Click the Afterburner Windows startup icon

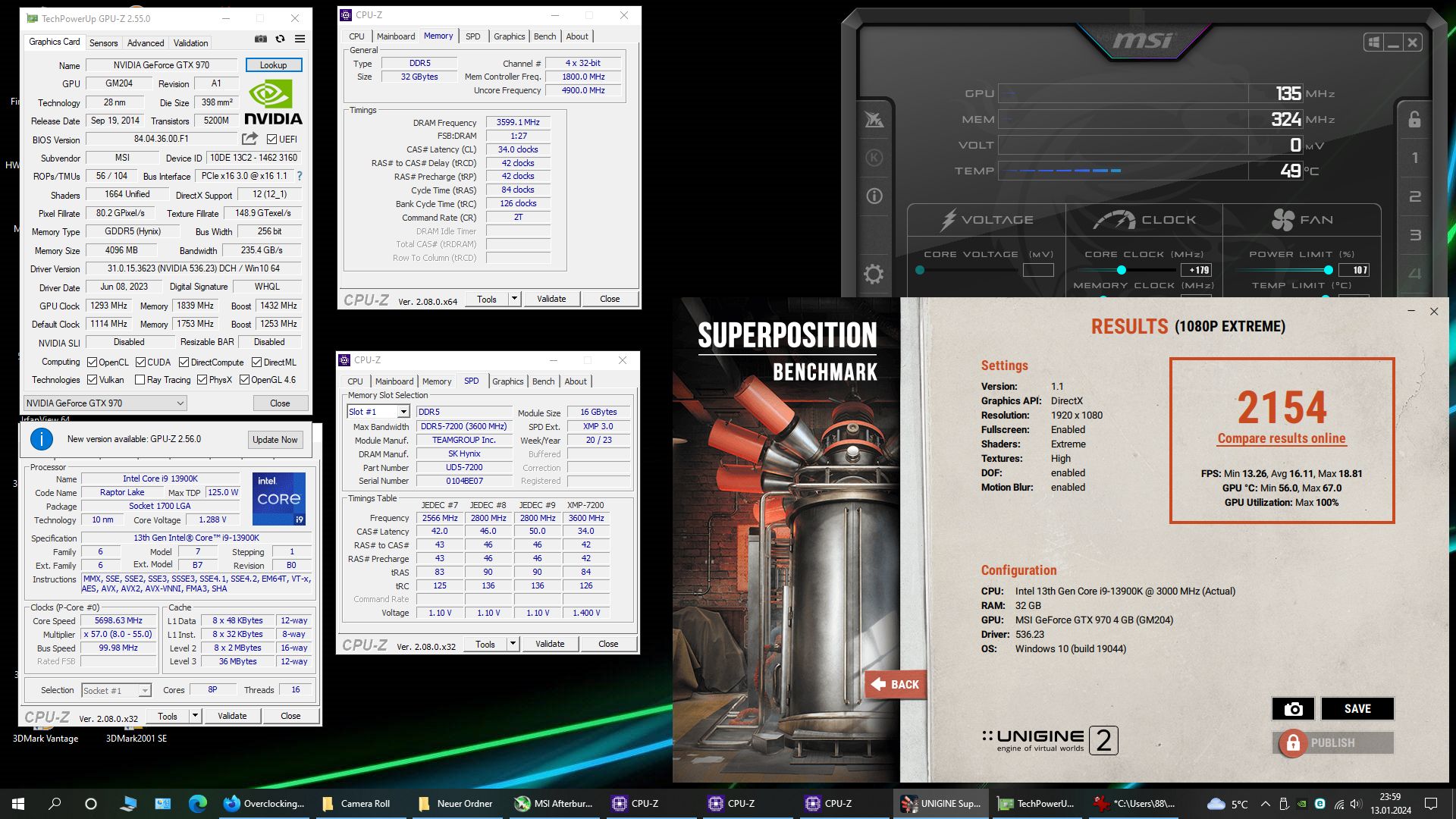[1374, 42]
